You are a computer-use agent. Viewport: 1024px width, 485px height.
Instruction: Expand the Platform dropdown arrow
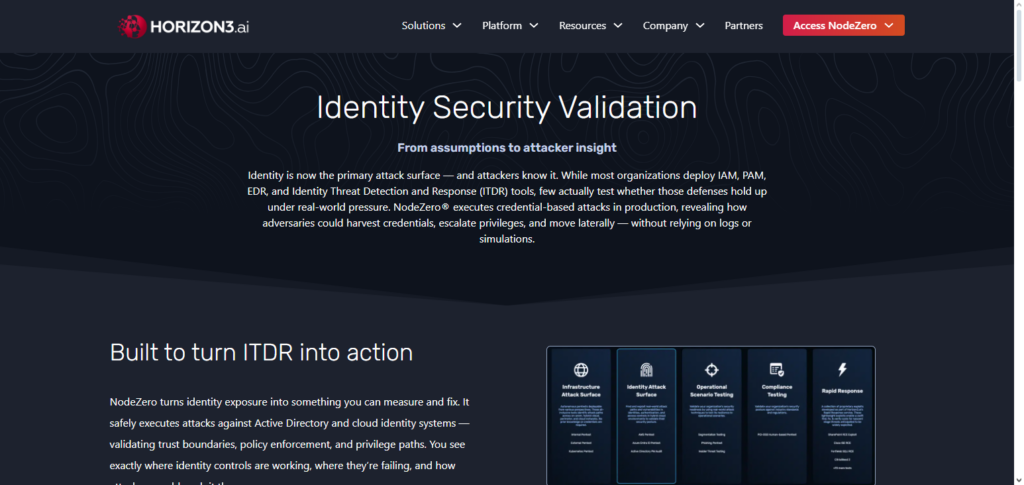point(534,26)
